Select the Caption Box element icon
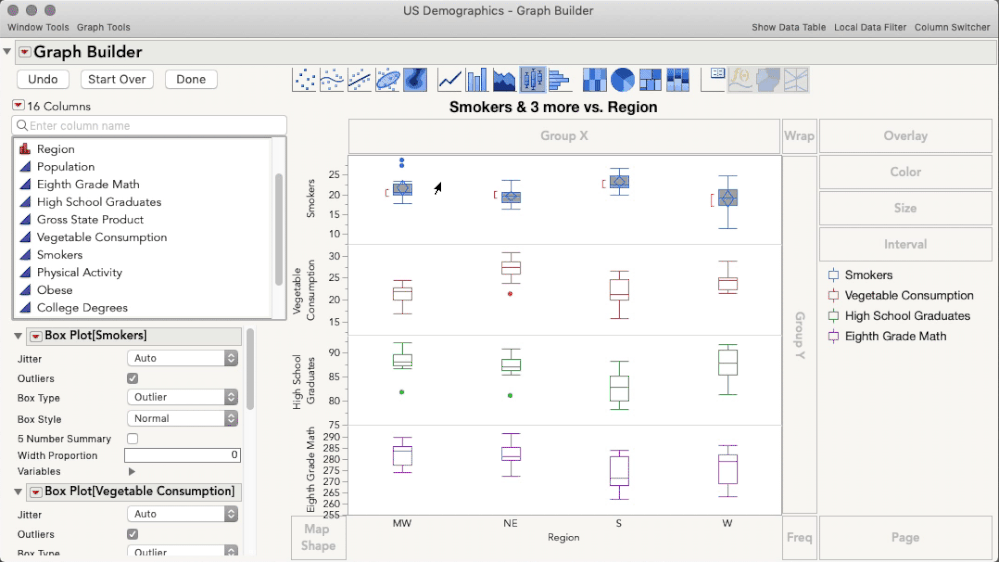This screenshot has height=562, width=999. (713, 80)
